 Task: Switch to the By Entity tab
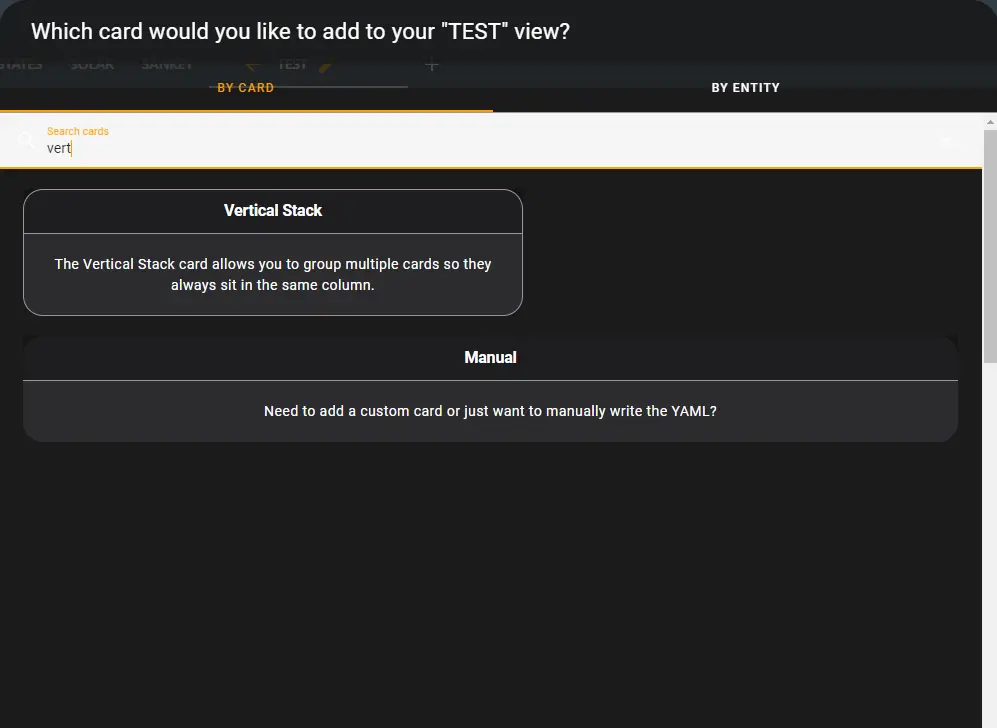click(x=745, y=88)
